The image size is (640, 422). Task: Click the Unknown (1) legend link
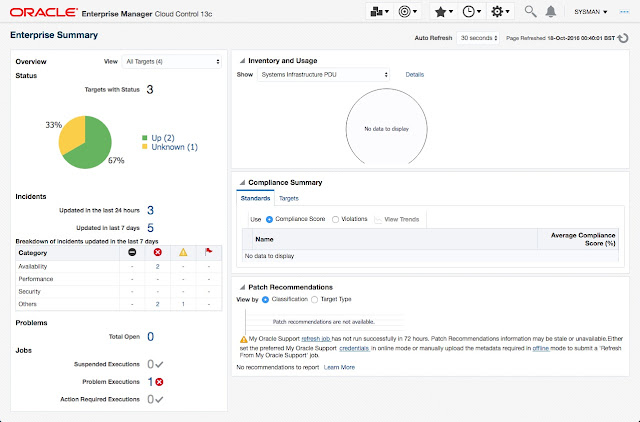click(175, 147)
